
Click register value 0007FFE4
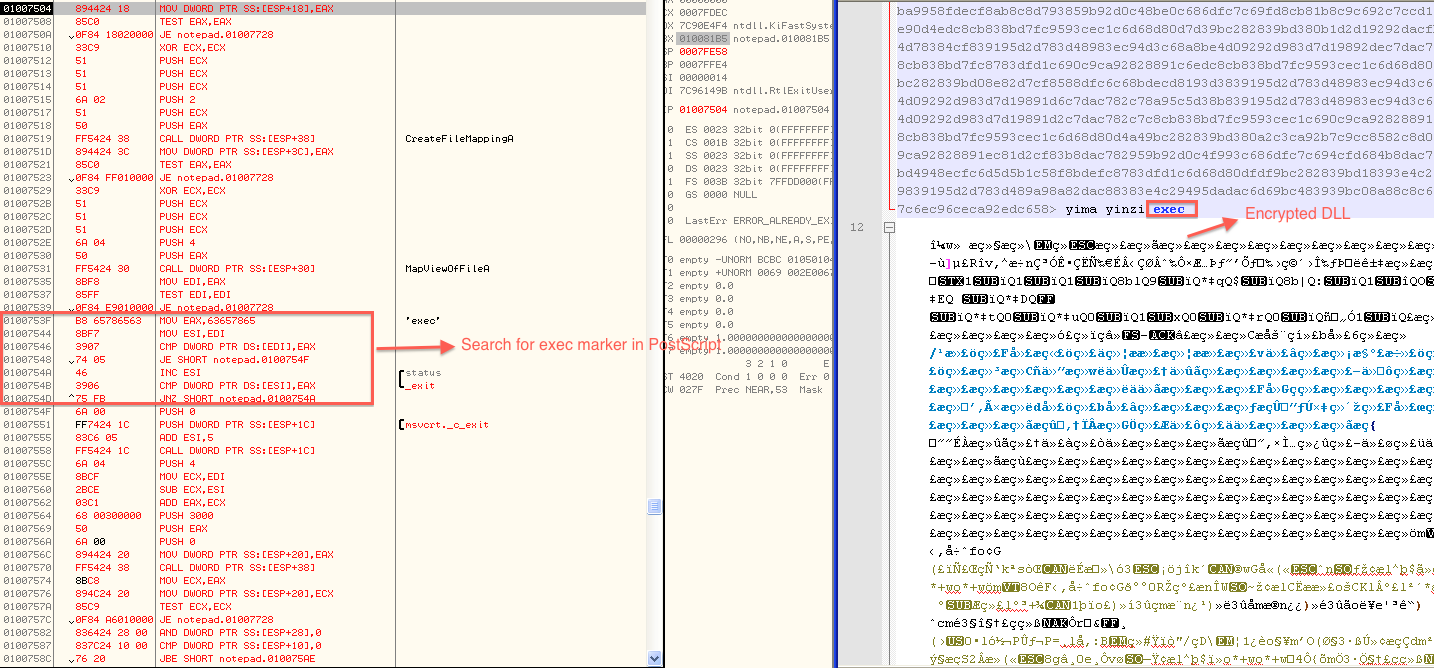[x=703, y=63]
